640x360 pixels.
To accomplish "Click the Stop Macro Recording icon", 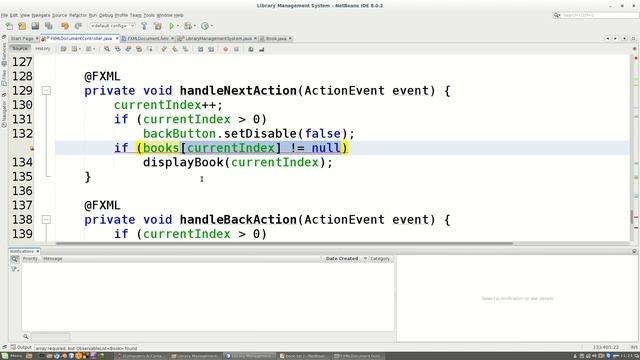I will point(236,49).
